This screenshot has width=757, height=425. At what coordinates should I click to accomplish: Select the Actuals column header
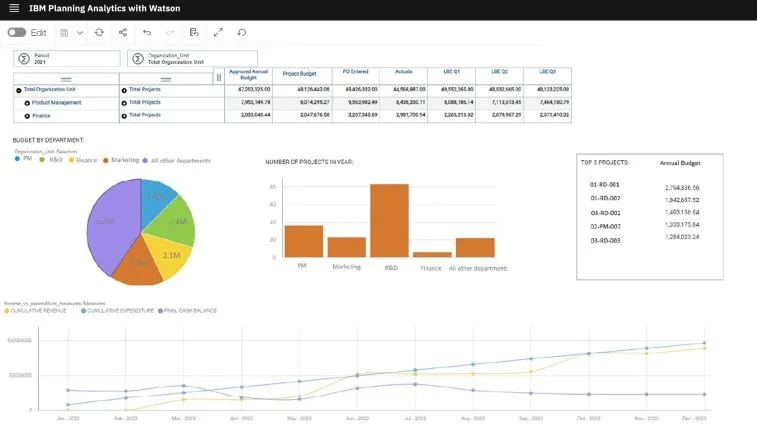click(x=404, y=71)
